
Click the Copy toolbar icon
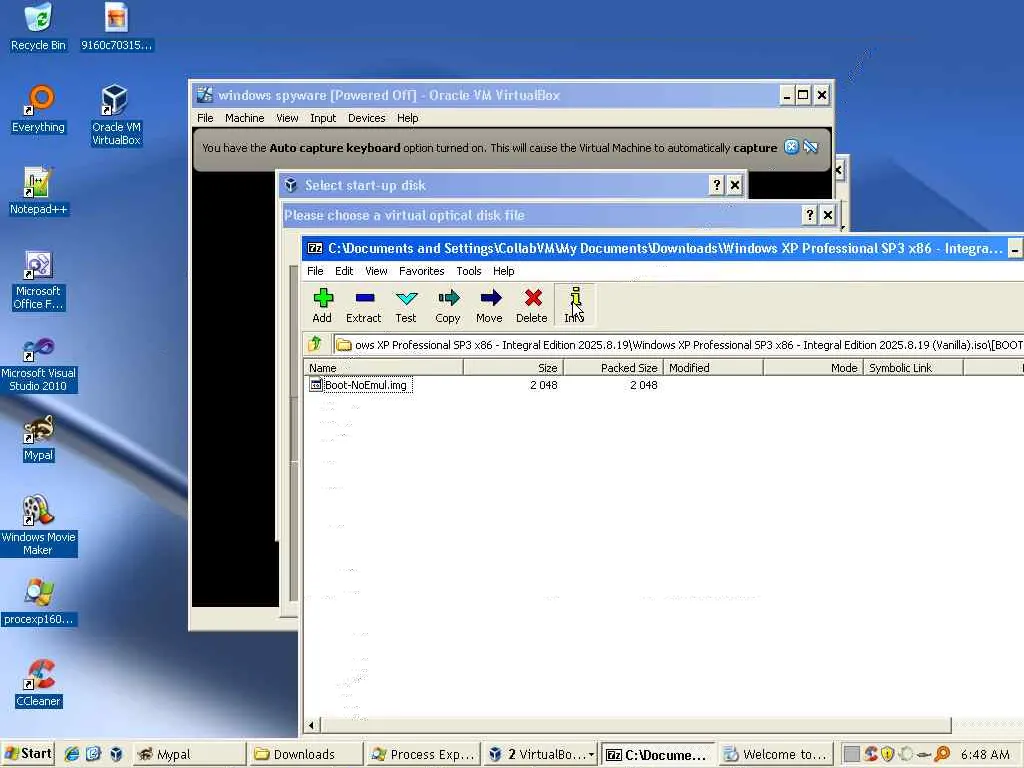(x=448, y=306)
